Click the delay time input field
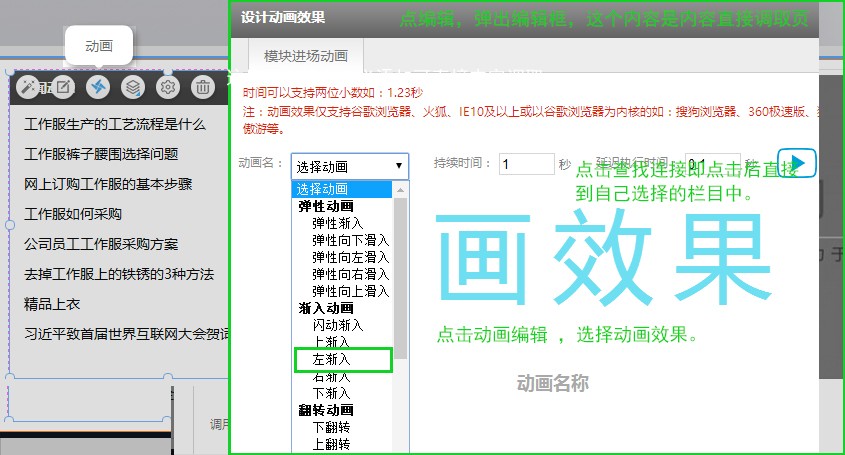The height and width of the screenshot is (455, 845). pyautogui.click(x=711, y=165)
